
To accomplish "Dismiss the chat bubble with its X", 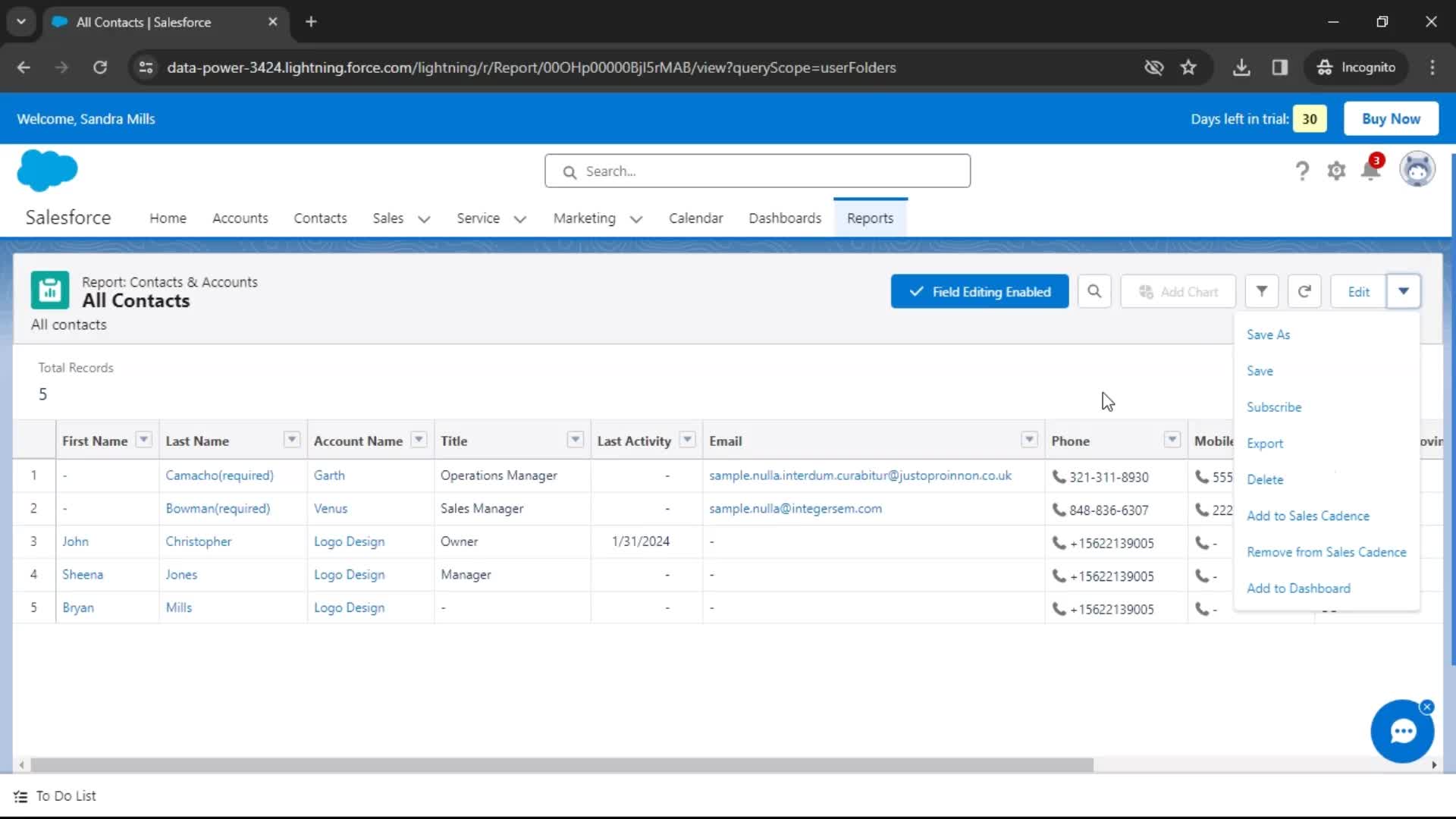I will click(1426, 707).
